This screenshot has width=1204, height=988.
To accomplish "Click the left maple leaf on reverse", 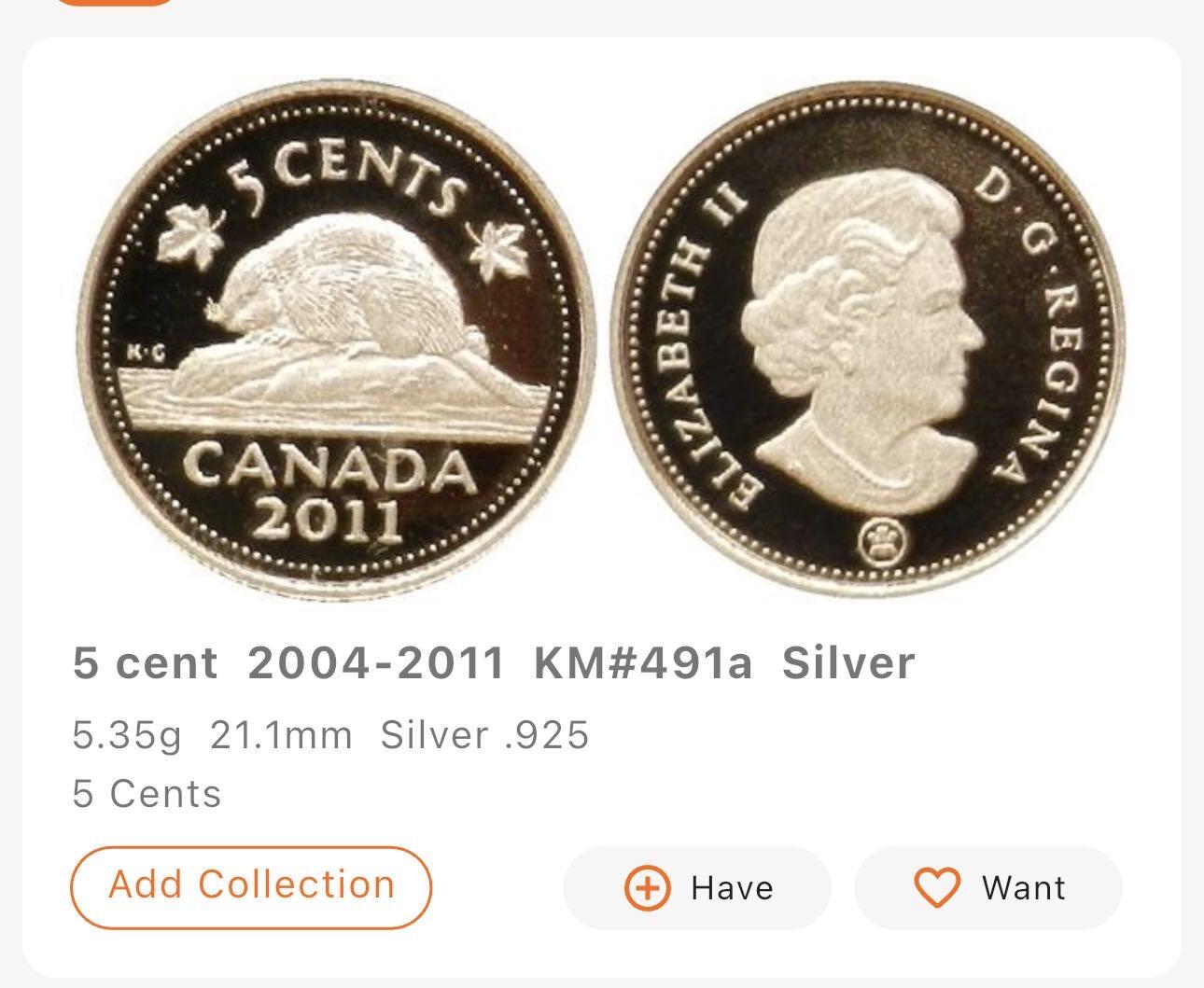I will pos(189,235).
